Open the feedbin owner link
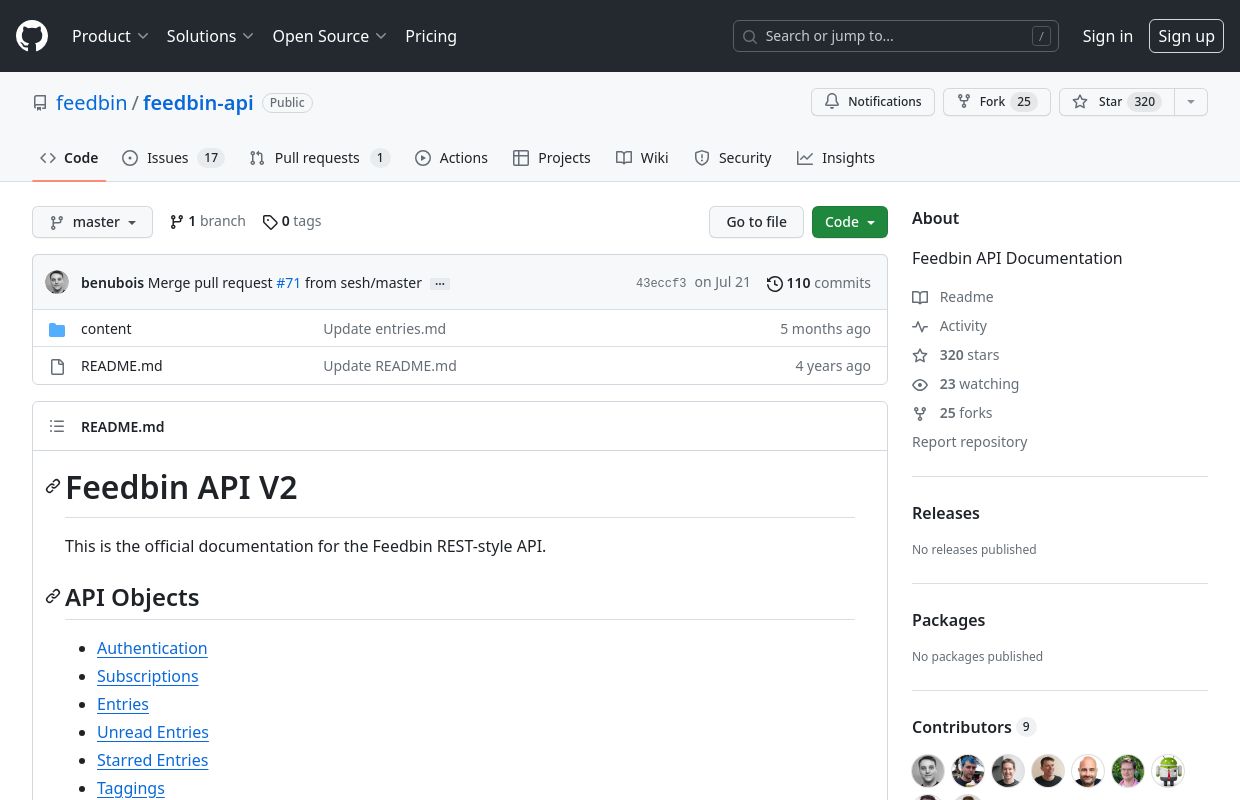 coord(91,103)
